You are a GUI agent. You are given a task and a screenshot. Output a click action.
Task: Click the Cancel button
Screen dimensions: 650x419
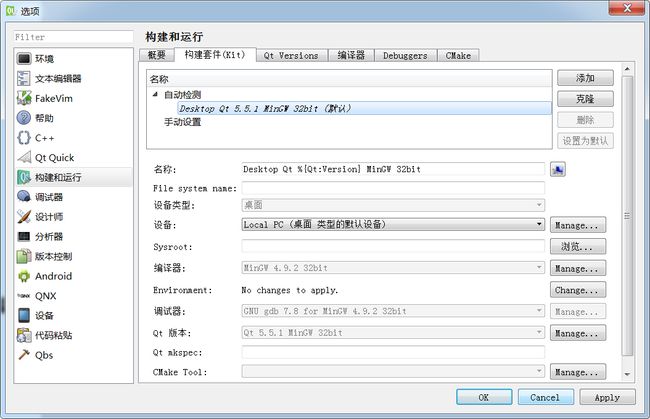[546, 397]
